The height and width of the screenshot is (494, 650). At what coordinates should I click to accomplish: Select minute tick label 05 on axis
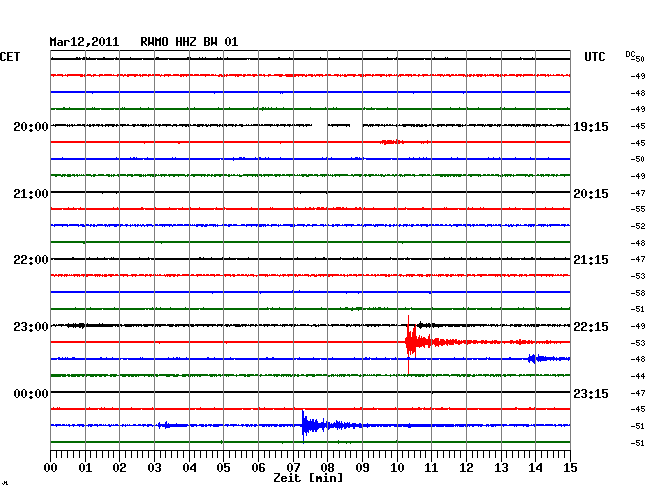[223, 468]
